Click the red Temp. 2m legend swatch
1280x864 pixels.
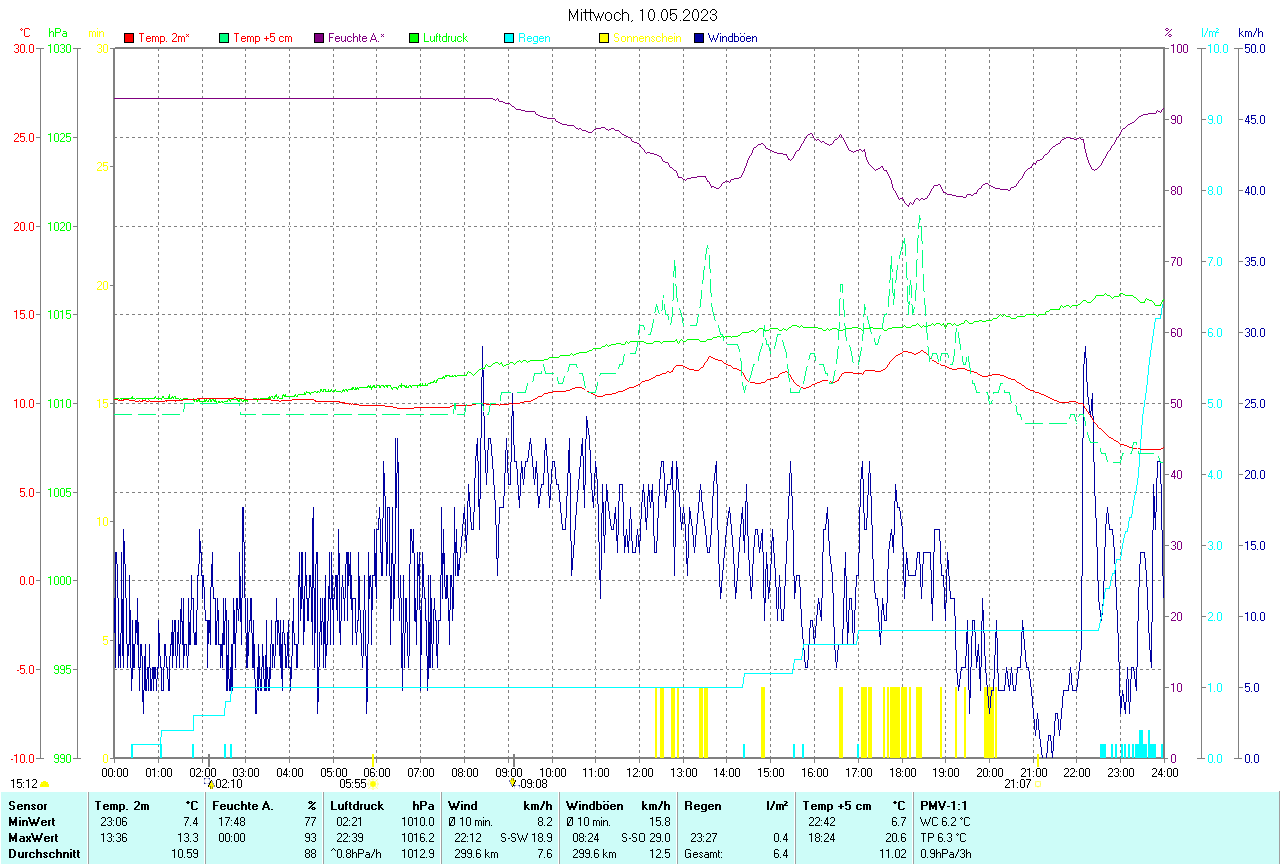click(x=129, y=38)
